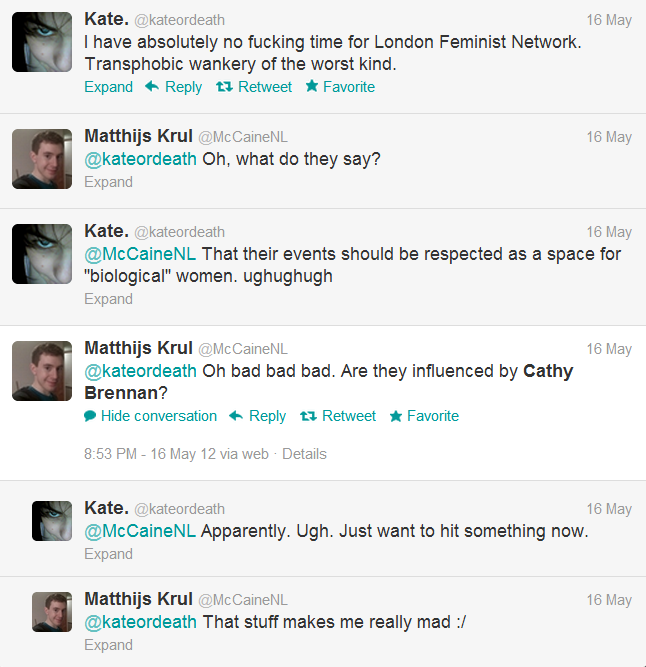Click the Hide conversation speech bubble icon

tap(90, 416)
